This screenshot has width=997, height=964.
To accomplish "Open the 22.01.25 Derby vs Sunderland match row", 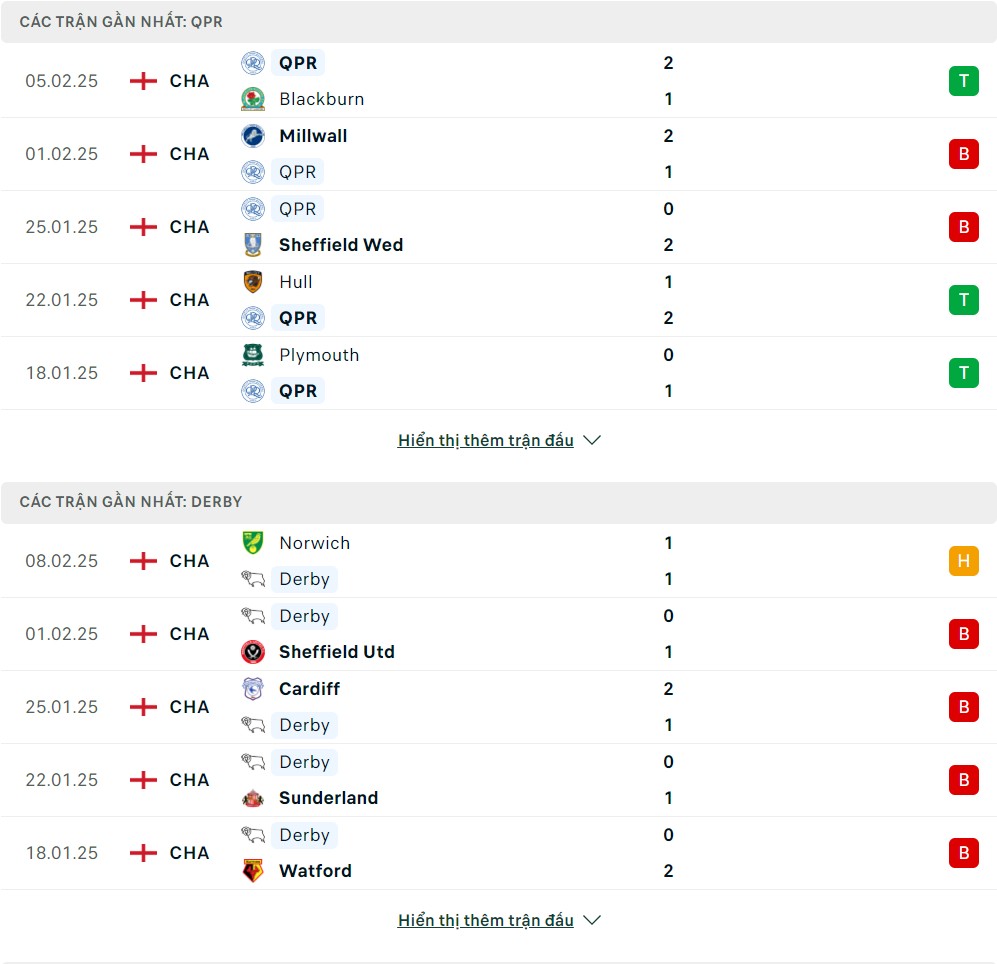I will point(498,780).
